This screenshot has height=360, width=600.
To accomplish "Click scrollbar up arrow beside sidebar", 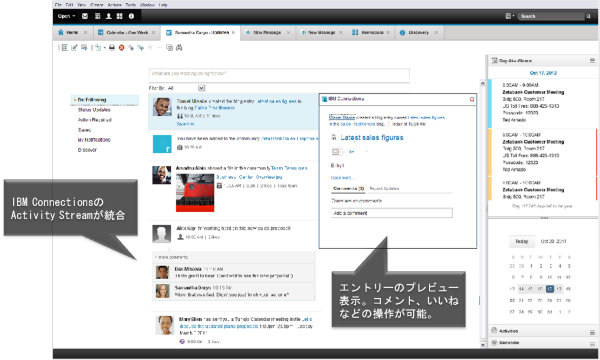I will [x=483, y=83].
